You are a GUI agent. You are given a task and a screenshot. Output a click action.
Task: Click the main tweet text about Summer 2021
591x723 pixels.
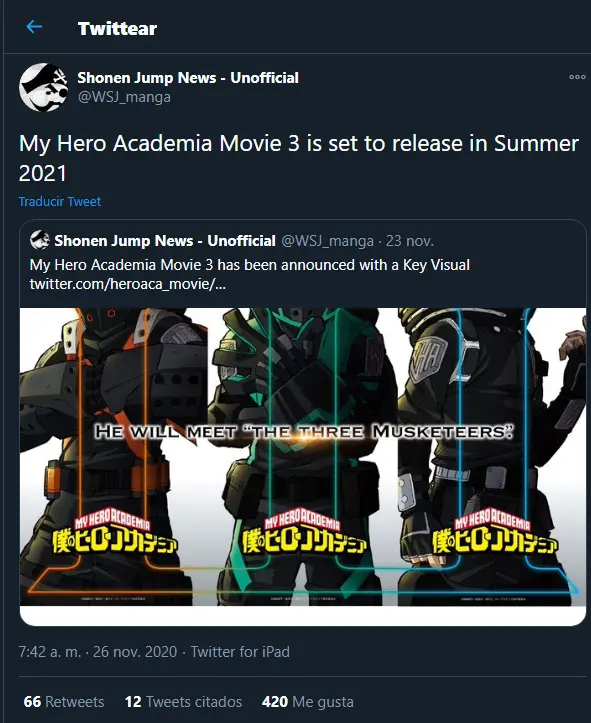point(298,158)
